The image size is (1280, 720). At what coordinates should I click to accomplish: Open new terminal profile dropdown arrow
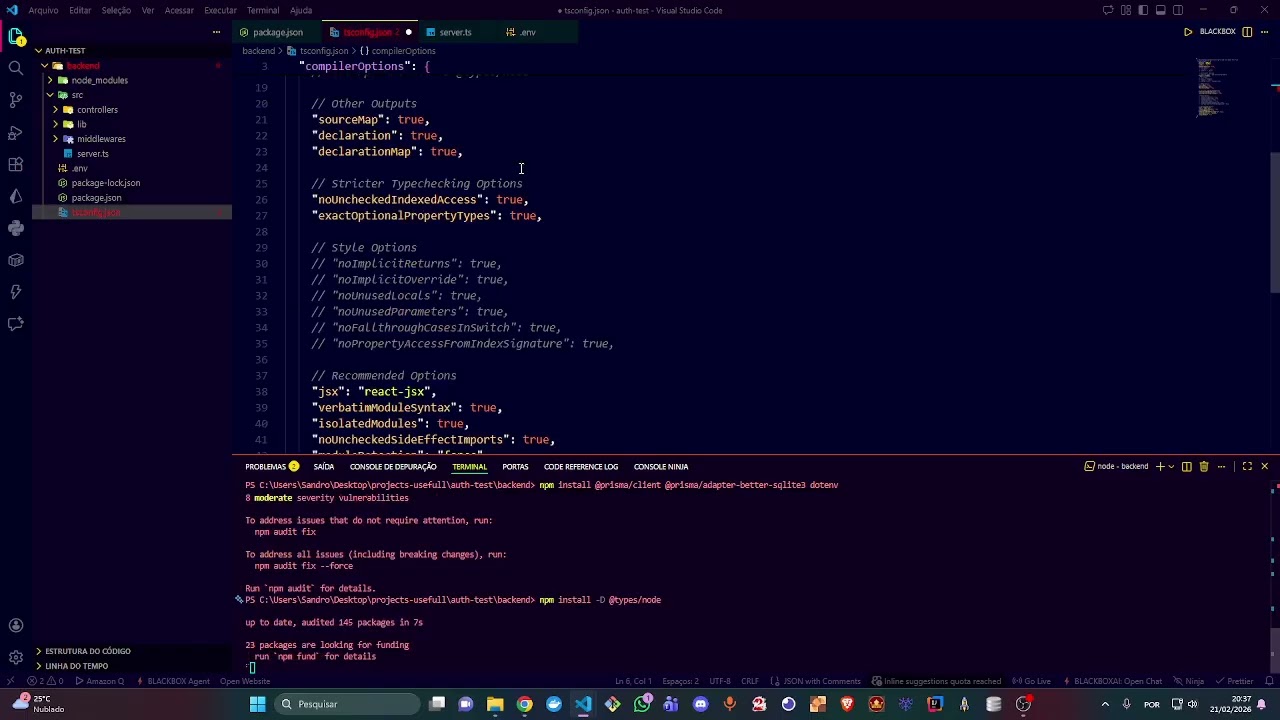point(1171,466)
